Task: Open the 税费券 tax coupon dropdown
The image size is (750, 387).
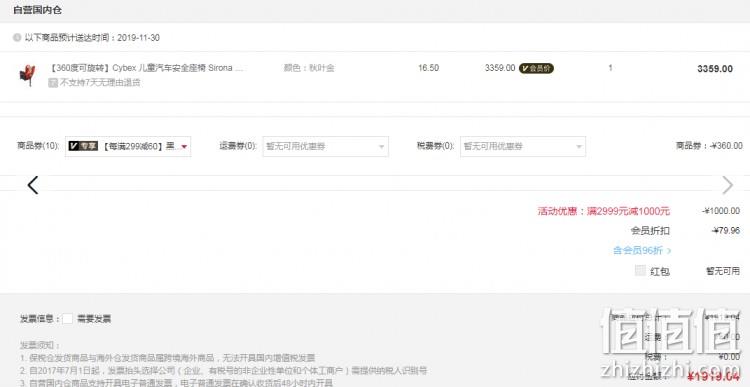Action: [x=523, y=146]
